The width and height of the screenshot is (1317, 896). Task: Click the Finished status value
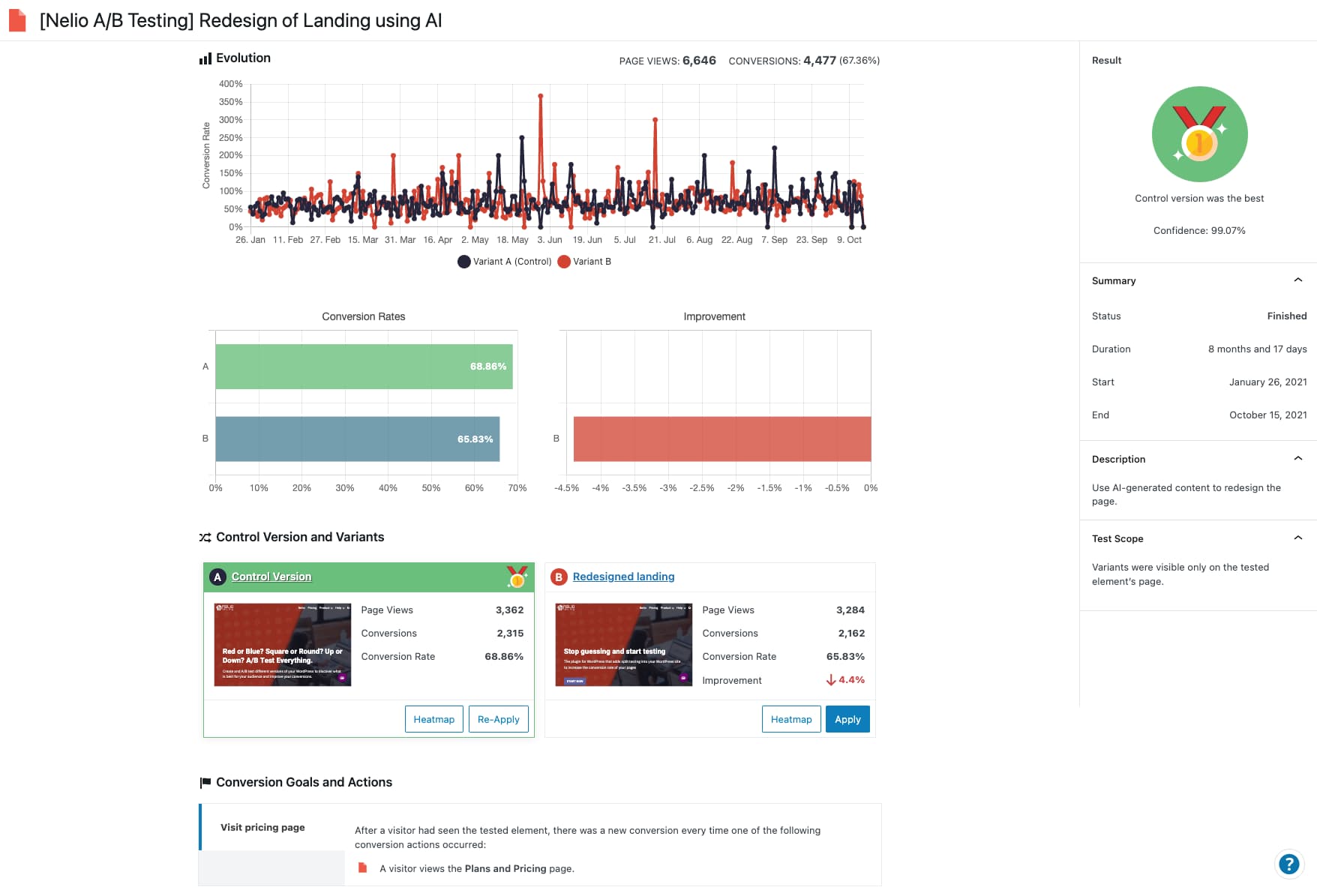click(x=1287, y=316)
